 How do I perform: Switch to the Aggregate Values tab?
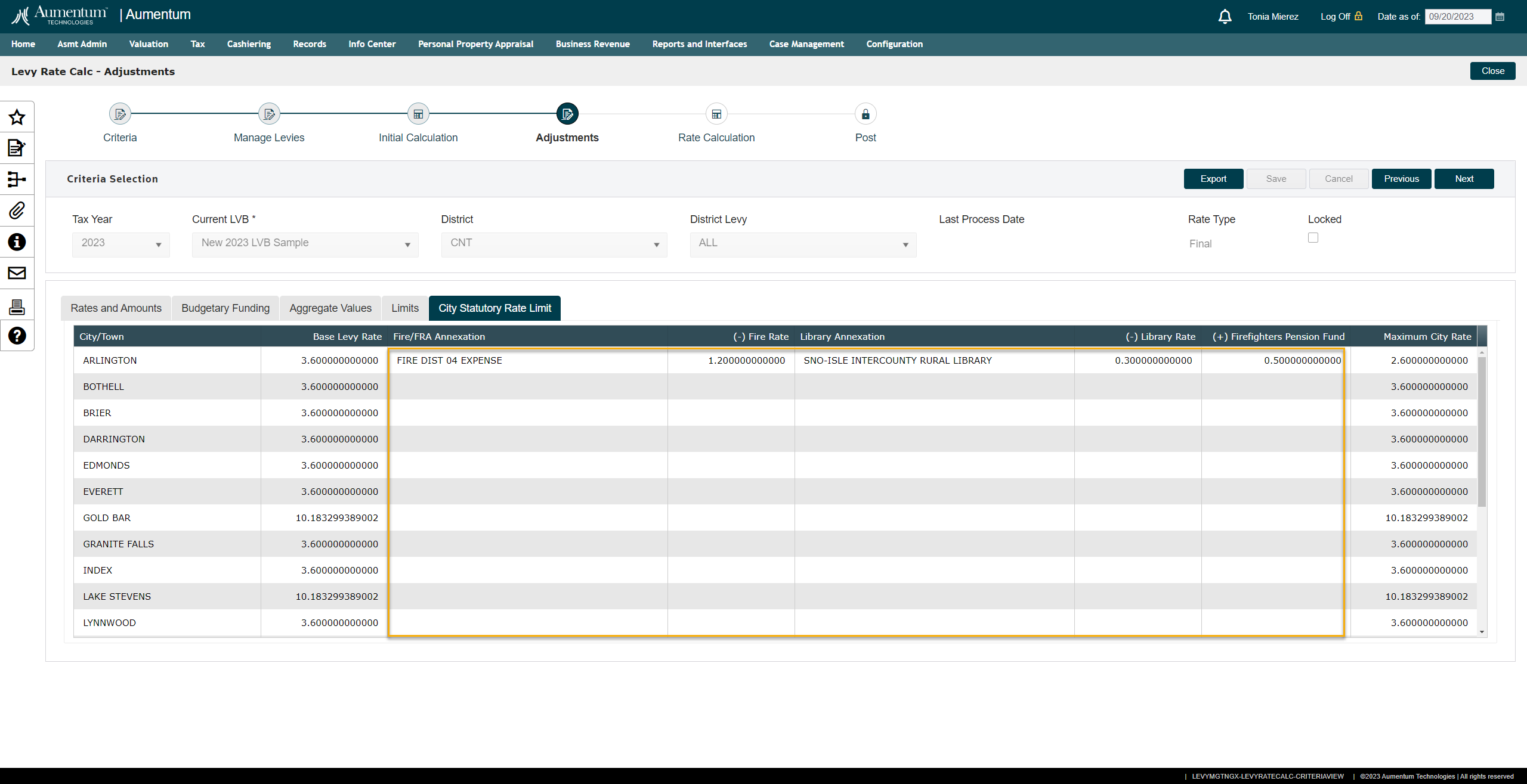330,308
